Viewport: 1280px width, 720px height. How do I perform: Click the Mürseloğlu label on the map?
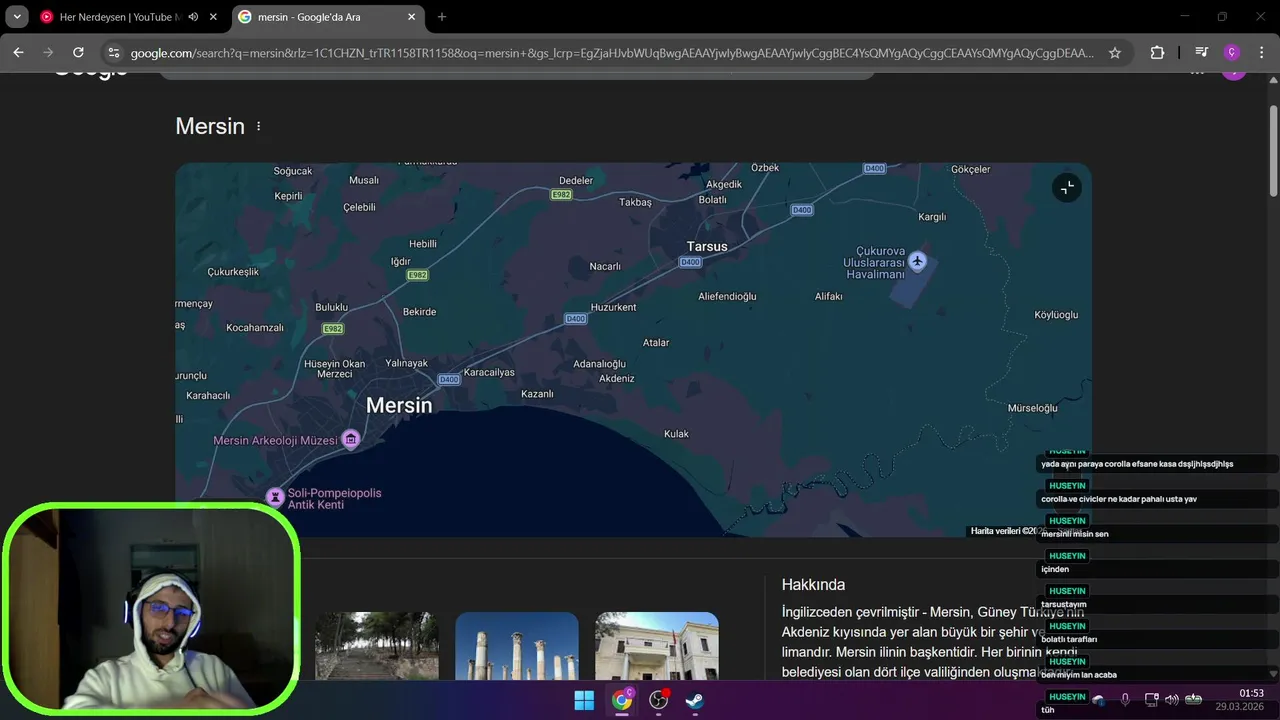[x=1033, y=408]
